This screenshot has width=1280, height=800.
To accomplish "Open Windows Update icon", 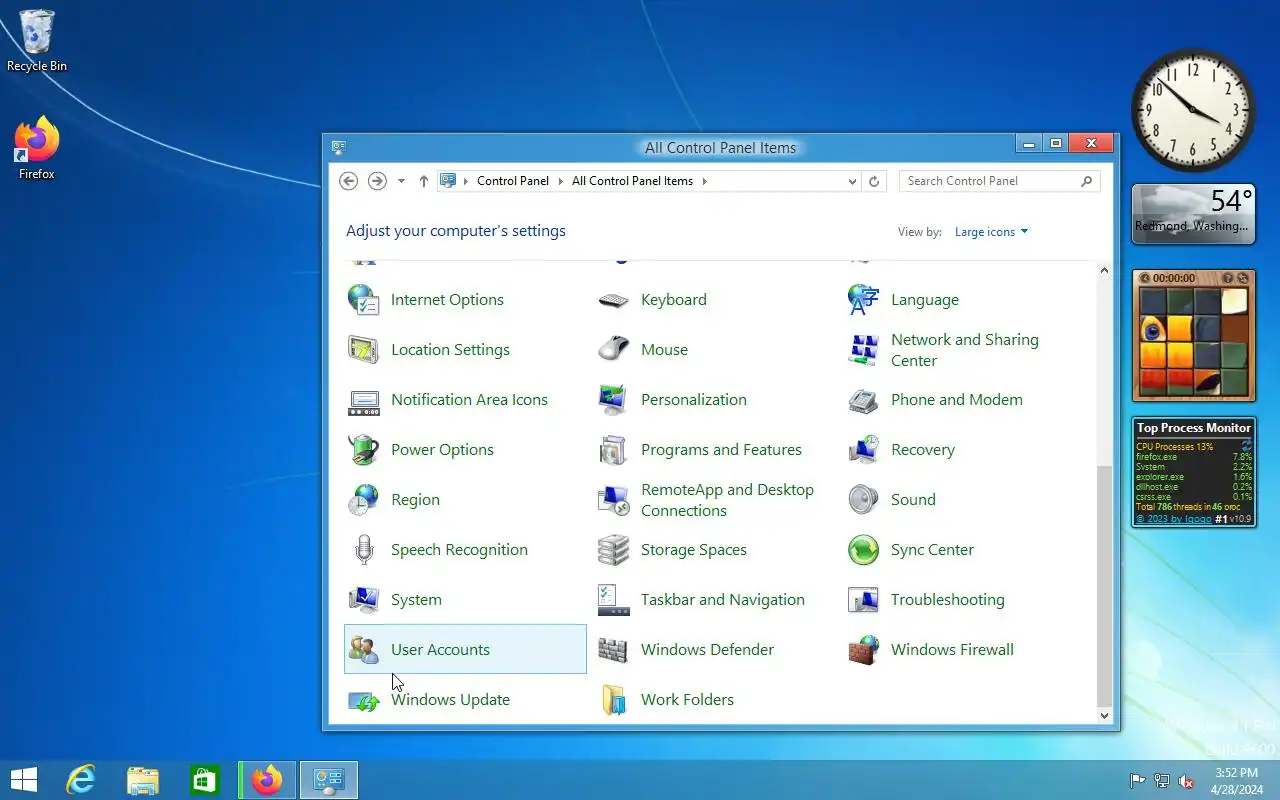I will click(x=363, y=700).
